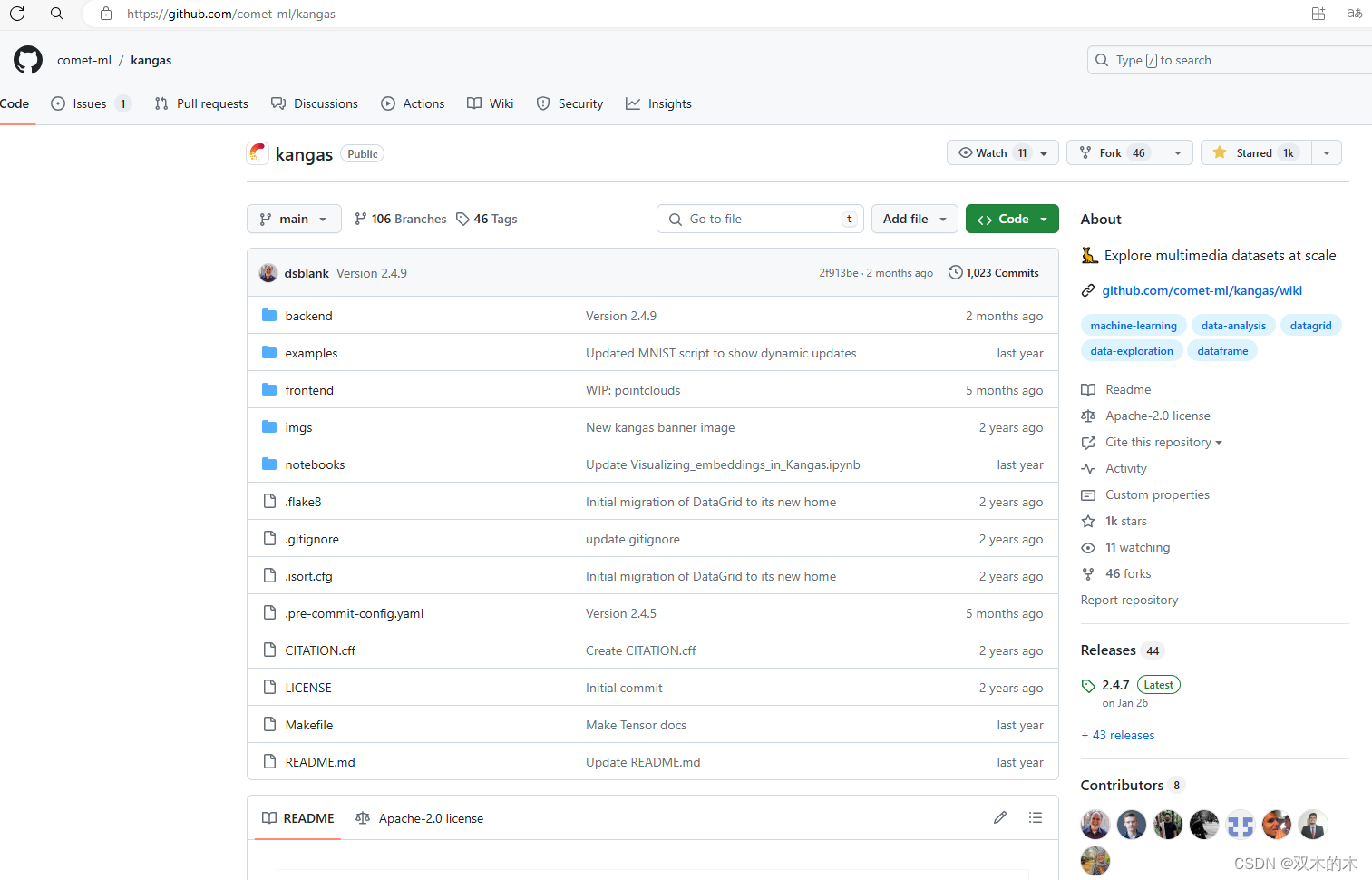The width and height of the screenshot is (1372, 880).
Task: Click the machine-learning topic tag
Action: [x=1134, y=325]
